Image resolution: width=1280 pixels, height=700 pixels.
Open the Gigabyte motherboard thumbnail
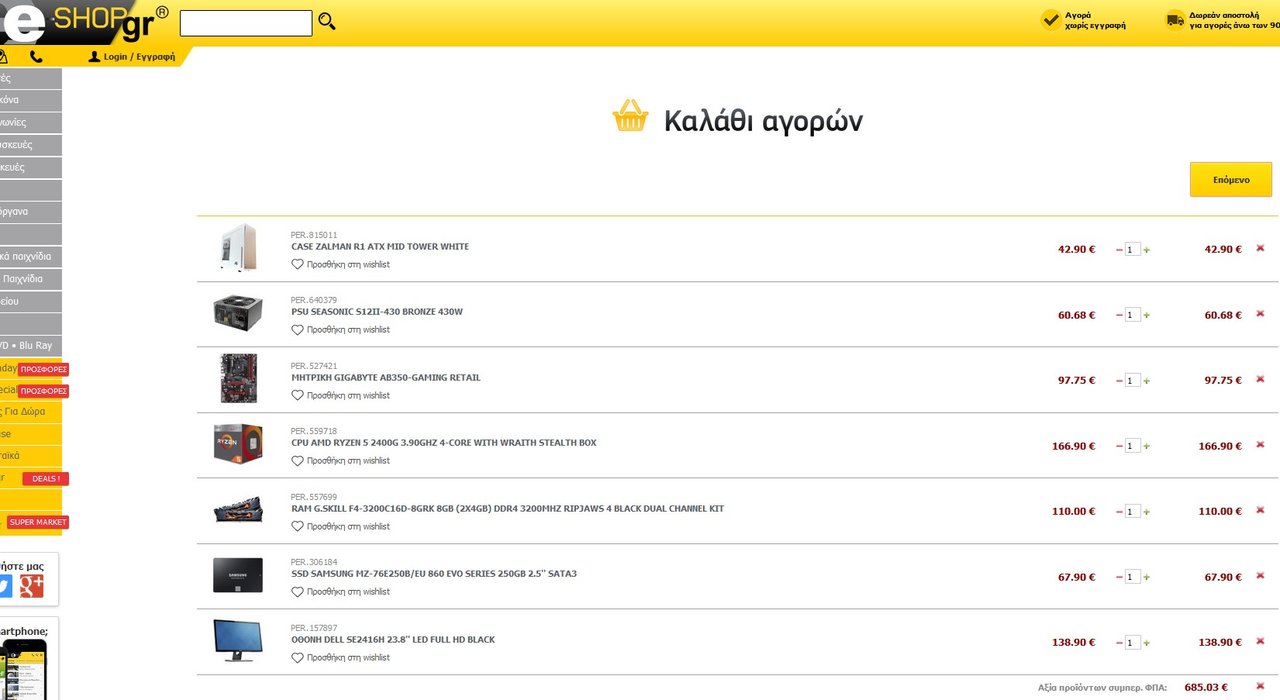(x=238, y=378)
